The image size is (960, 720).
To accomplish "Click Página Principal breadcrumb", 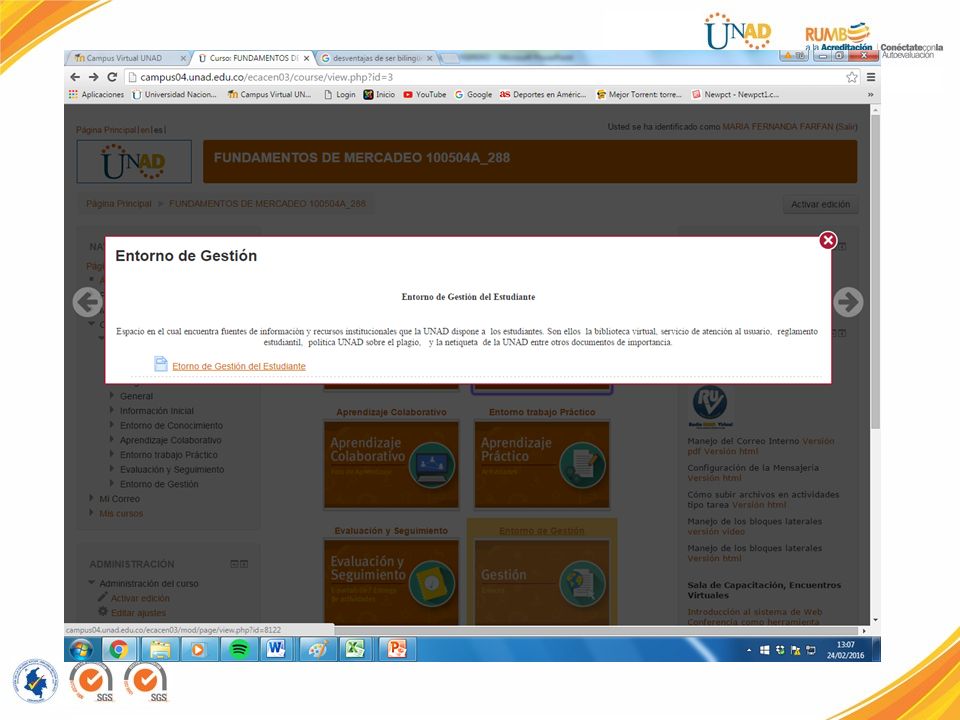I will pos(119,204).
